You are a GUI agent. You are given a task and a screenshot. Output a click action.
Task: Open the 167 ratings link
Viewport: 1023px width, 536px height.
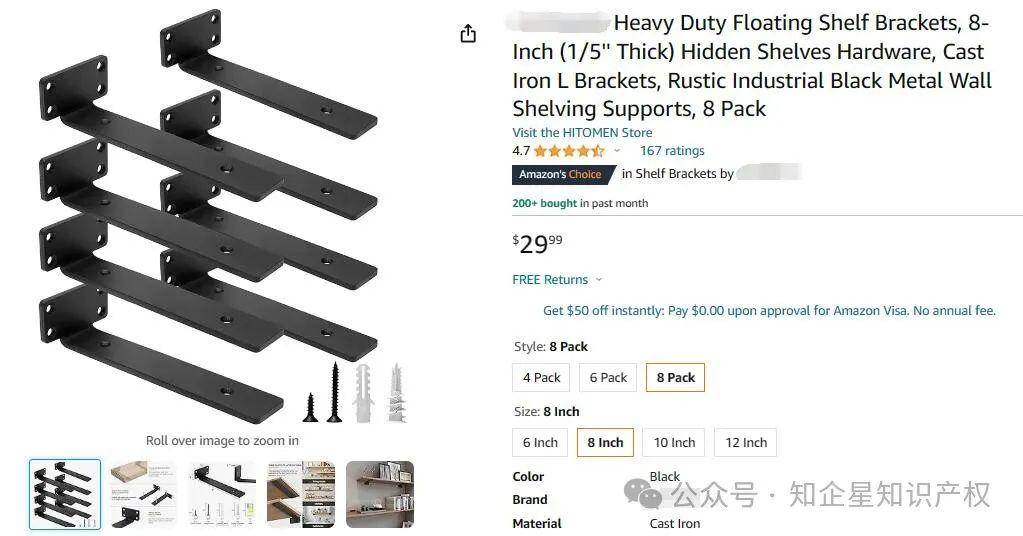click(x=672, y=151)
